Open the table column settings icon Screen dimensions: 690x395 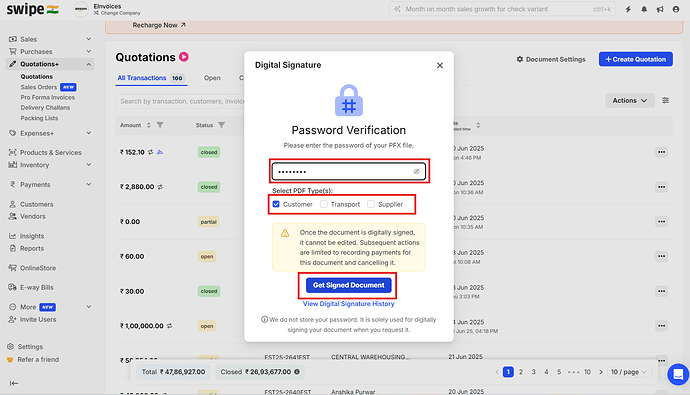click(665, 101)
